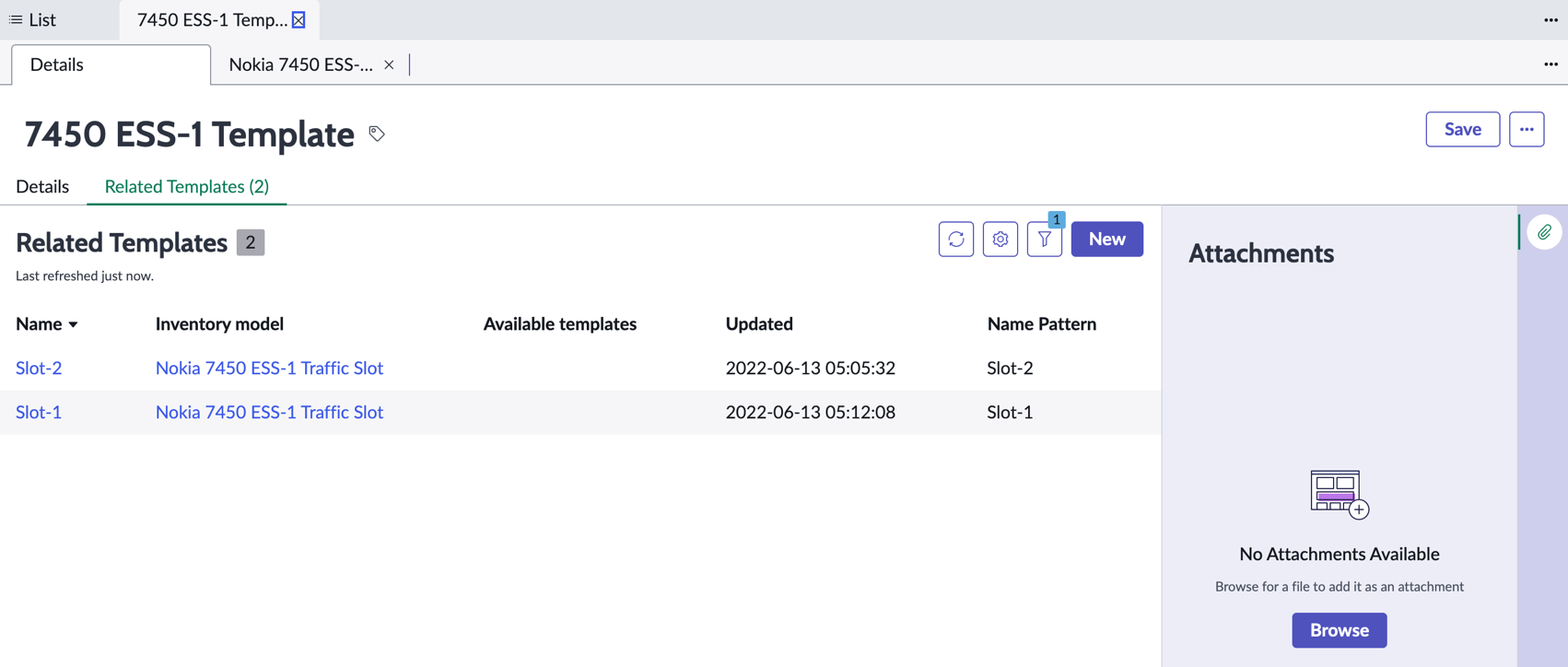Image resolution: width=1568 pixels, height=667 pixels.
Task: Click the Related Templates count badge
Action: [x=251, y=242]
